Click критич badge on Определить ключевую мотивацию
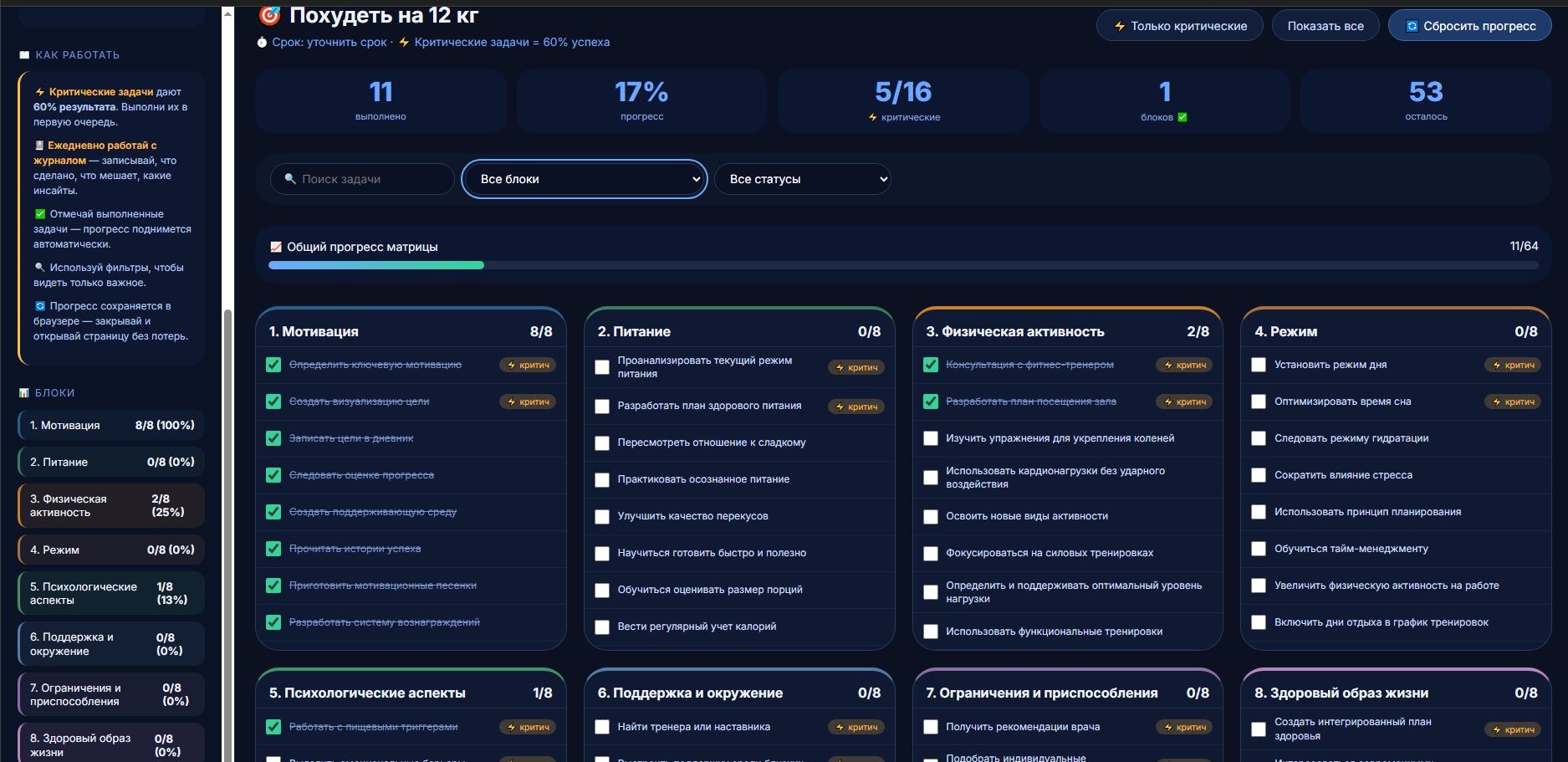Viewport: 1568px width, 762px height. (x=528, y=365)
